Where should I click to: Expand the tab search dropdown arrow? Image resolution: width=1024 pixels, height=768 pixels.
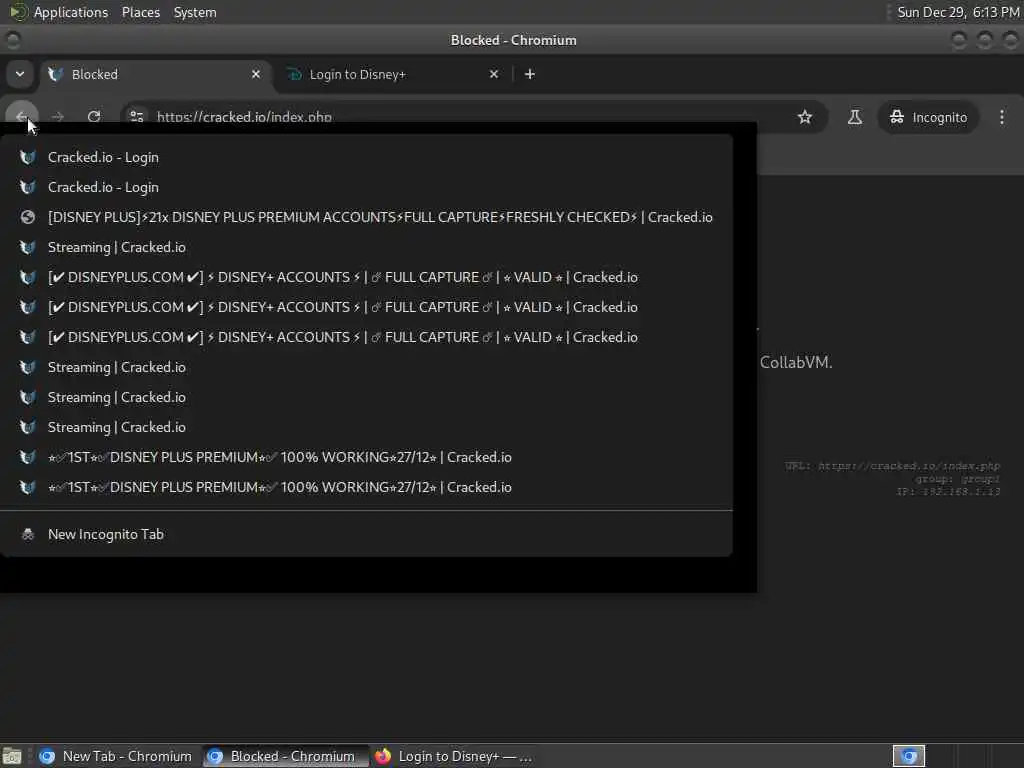(x=20, y=74)
